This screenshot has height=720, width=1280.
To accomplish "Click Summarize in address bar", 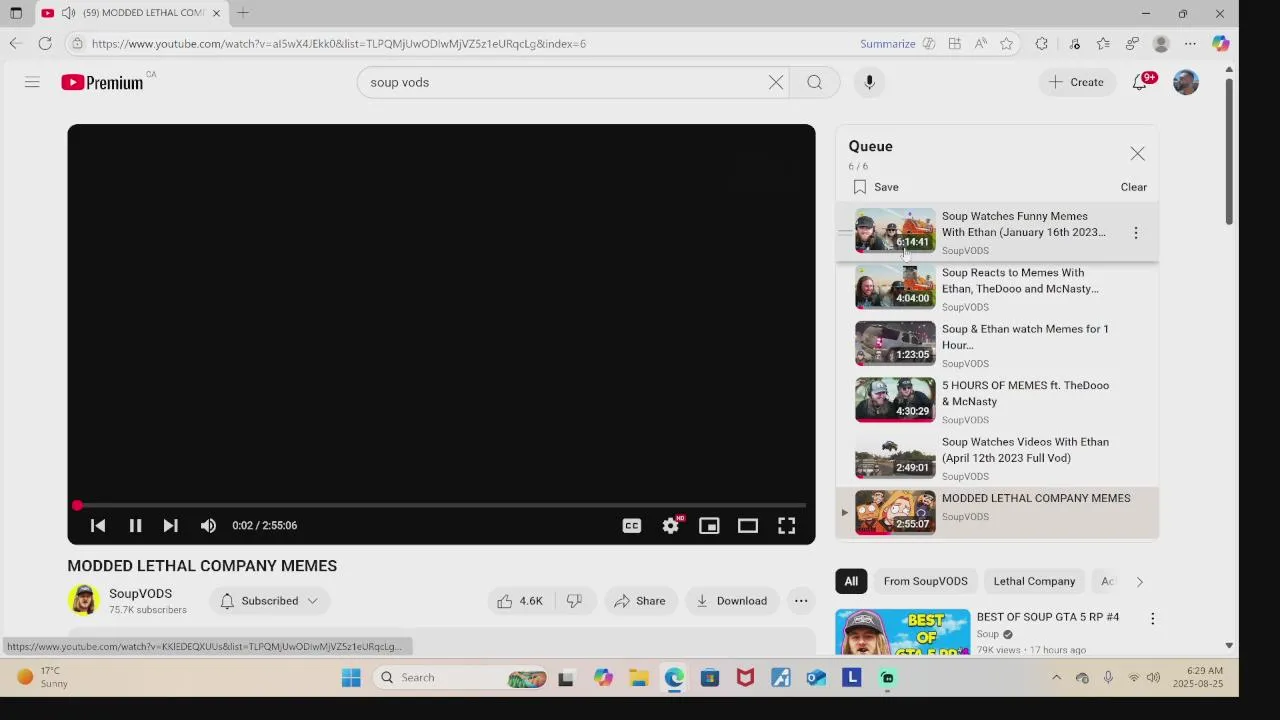I will coord(888,44).
